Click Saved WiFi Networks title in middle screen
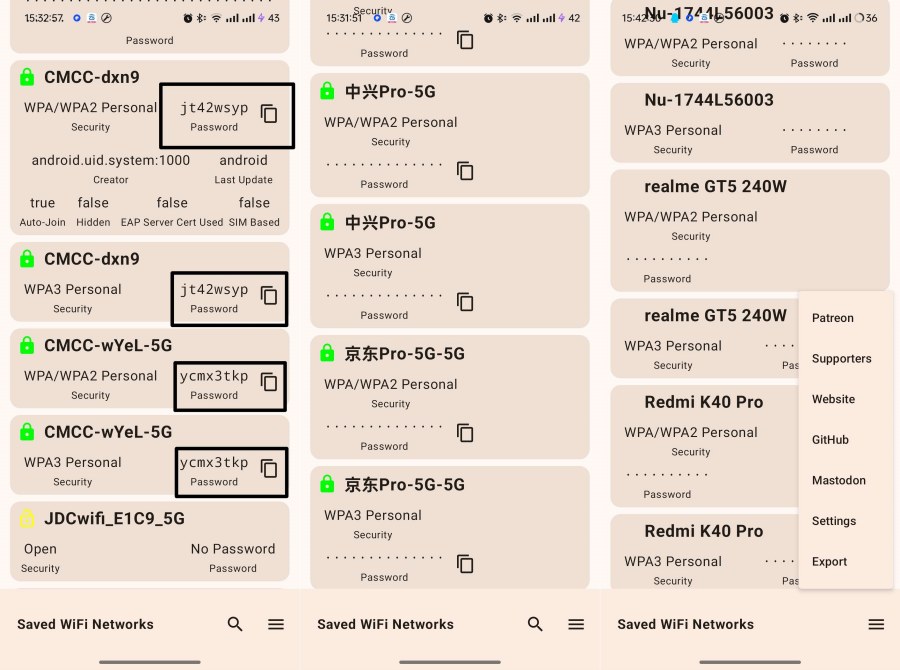The image size is (900, 670). tap(386, 624)
